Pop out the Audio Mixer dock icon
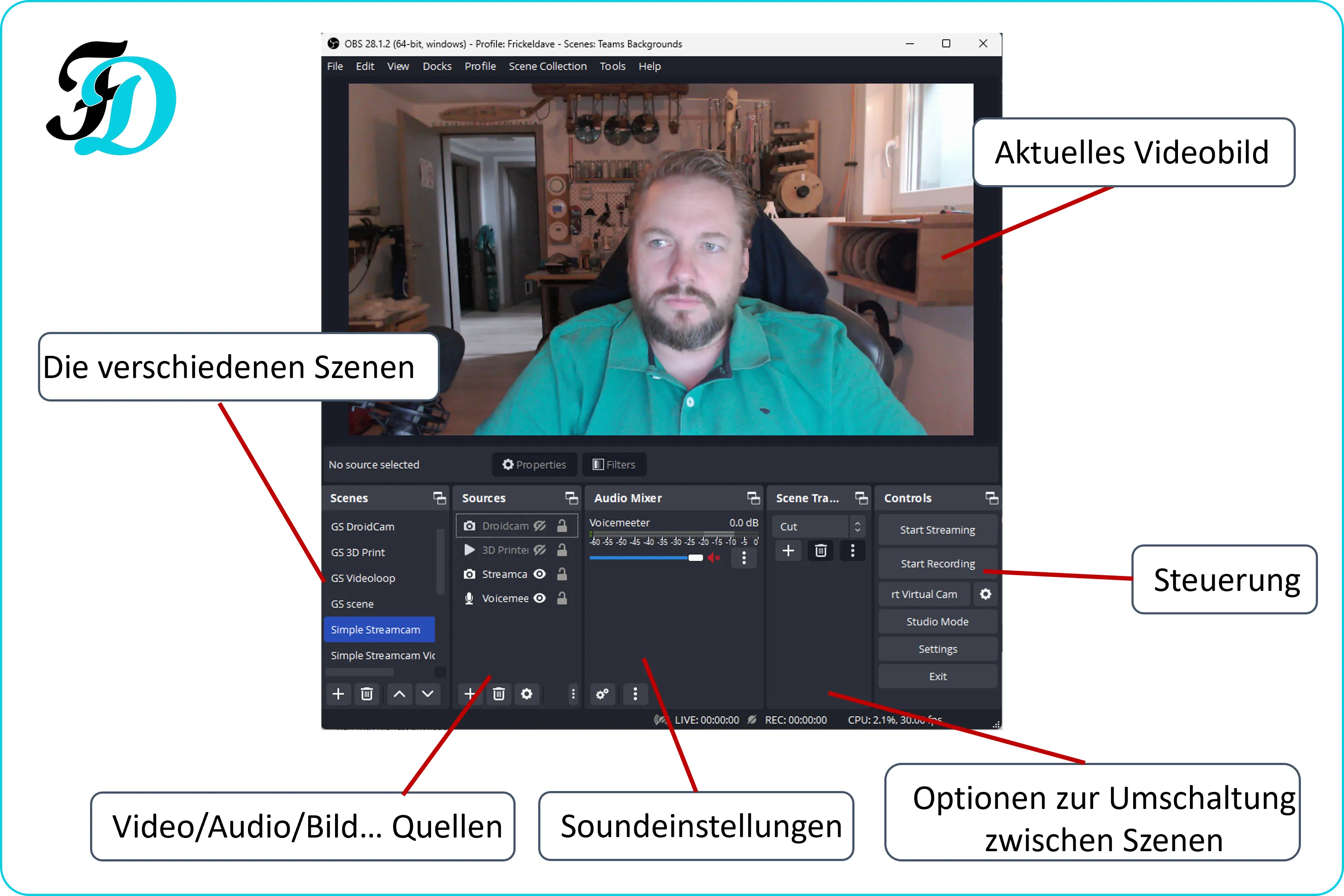The image size is (1344, 896). click(754, 498)
